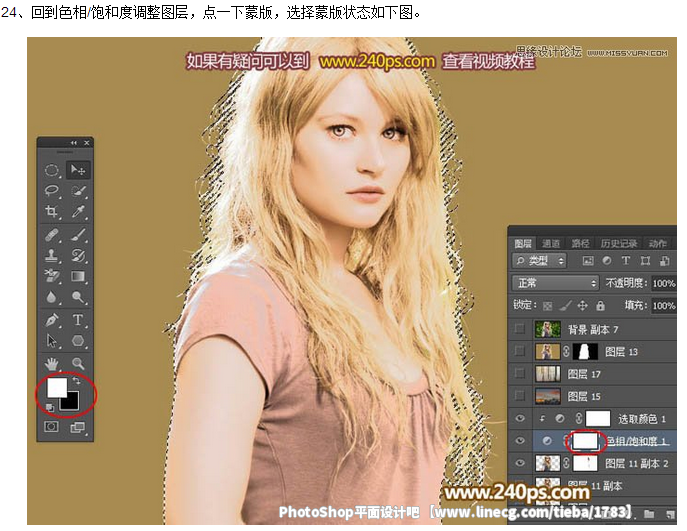Select the Type tool

tap(78, 320)
